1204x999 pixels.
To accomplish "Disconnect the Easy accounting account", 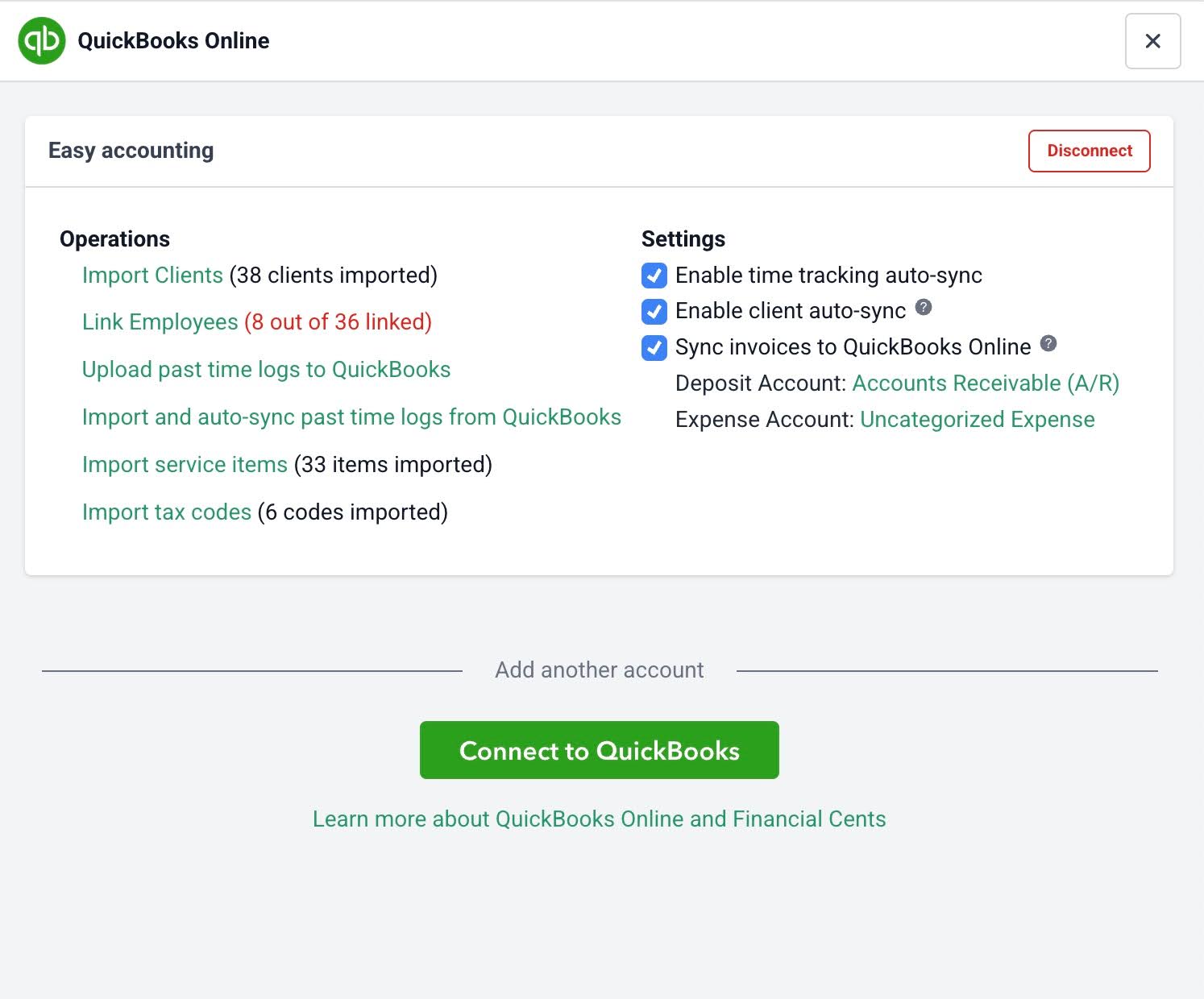I will [1089, 151].
